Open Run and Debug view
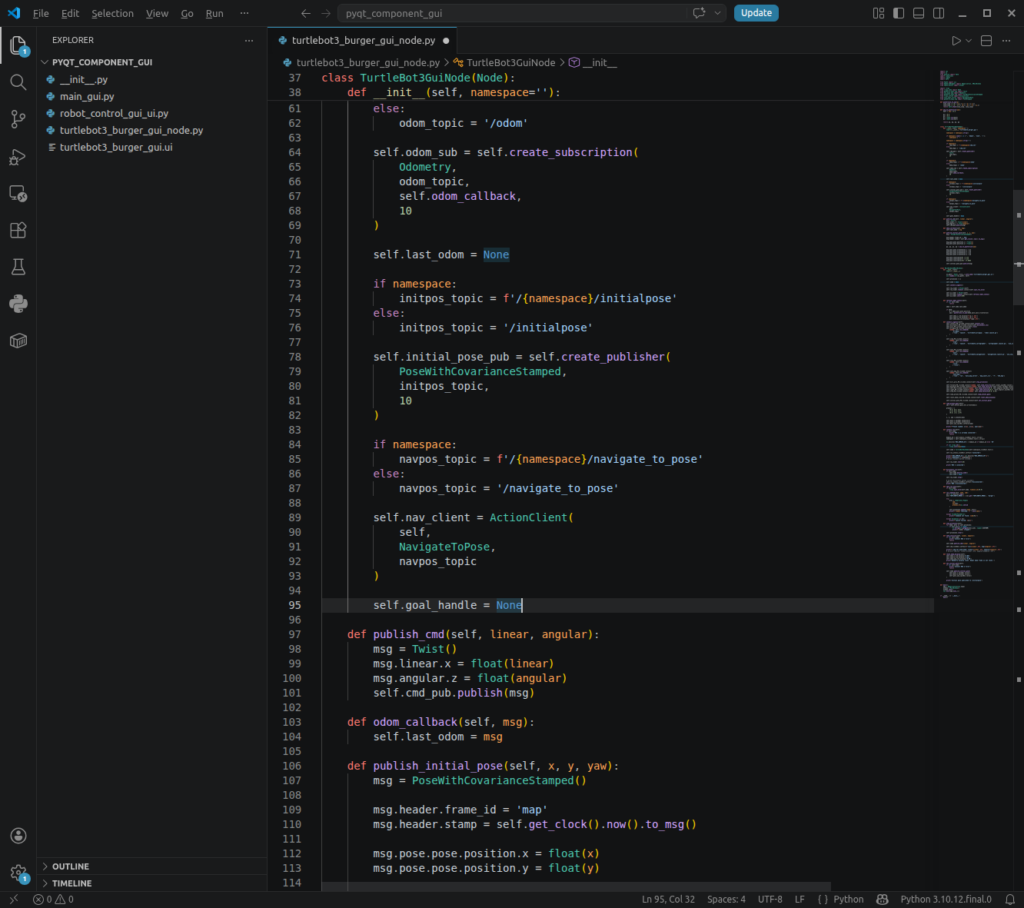 18,157
